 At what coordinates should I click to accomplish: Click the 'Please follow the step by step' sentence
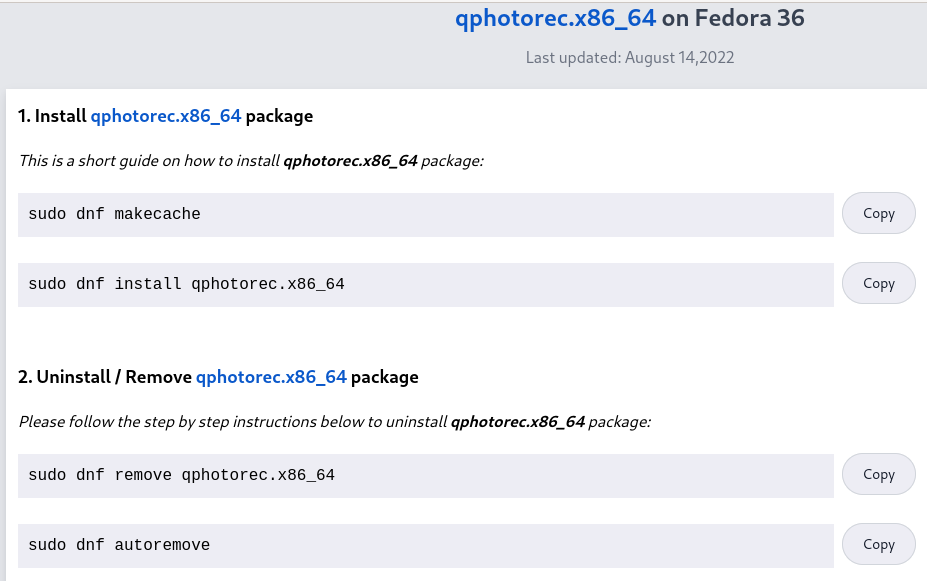(x=335, y=422)
